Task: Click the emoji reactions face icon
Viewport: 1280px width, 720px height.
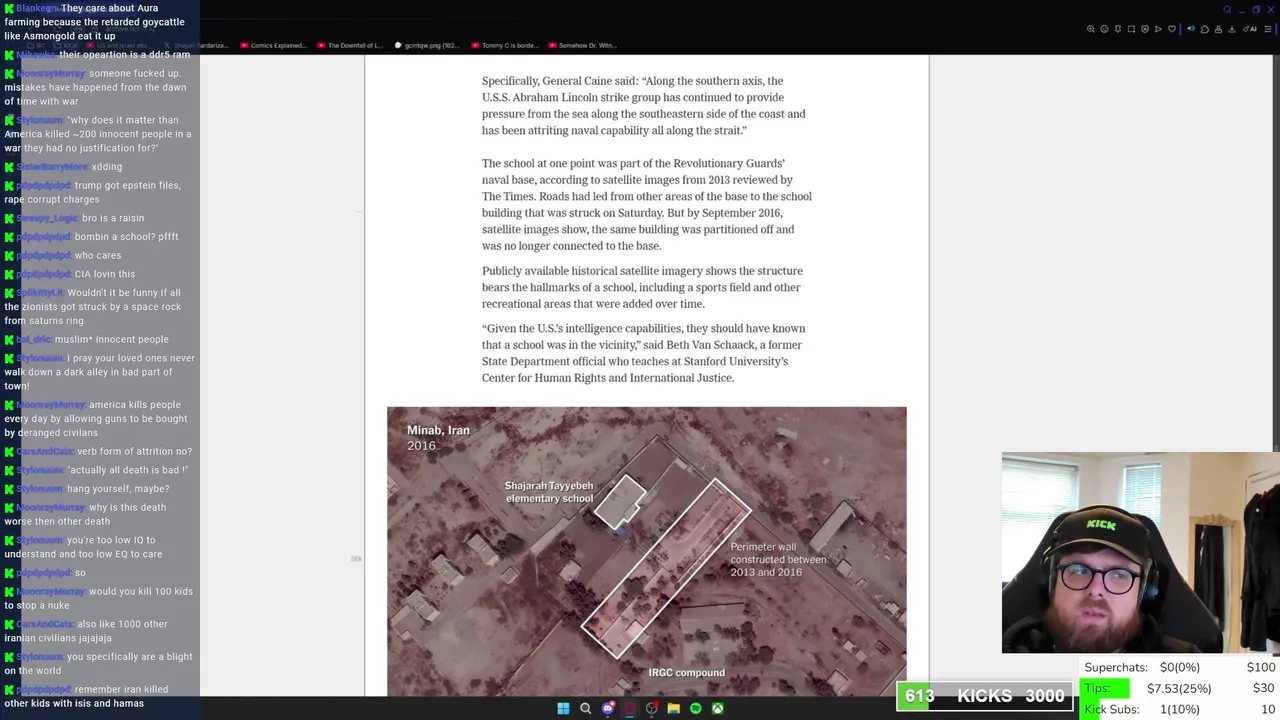Action: pyautogui.click(x=1104, y=29)
